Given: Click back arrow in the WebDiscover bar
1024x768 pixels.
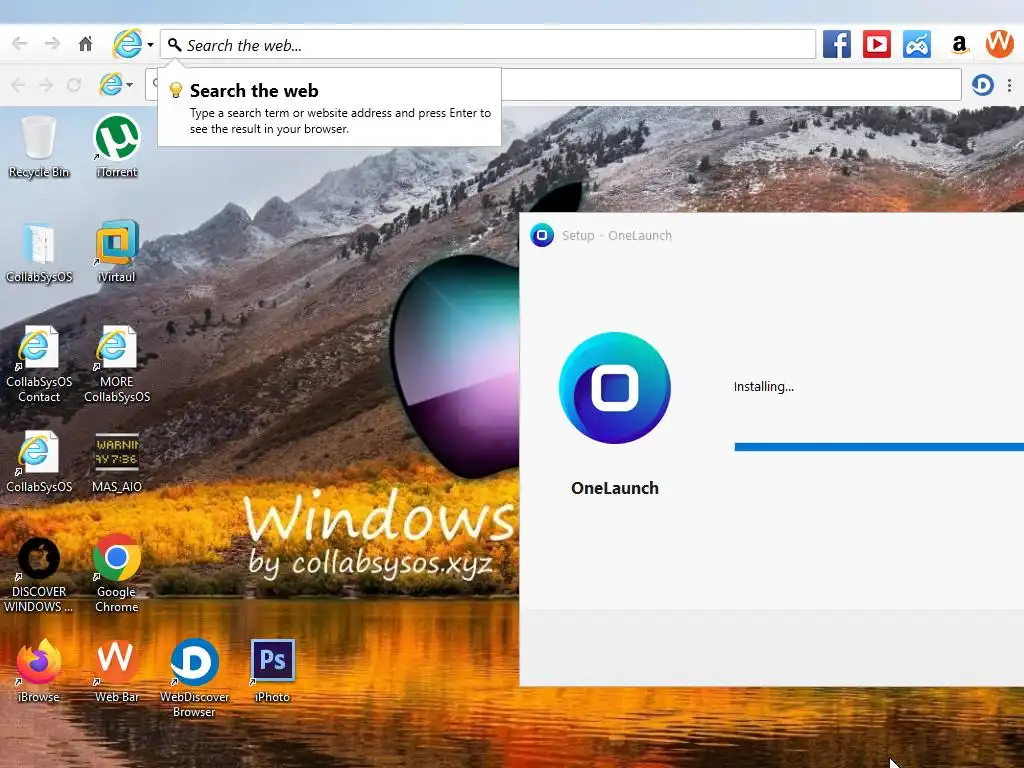Looking at the screenshot, I should (x=18, y=85).
